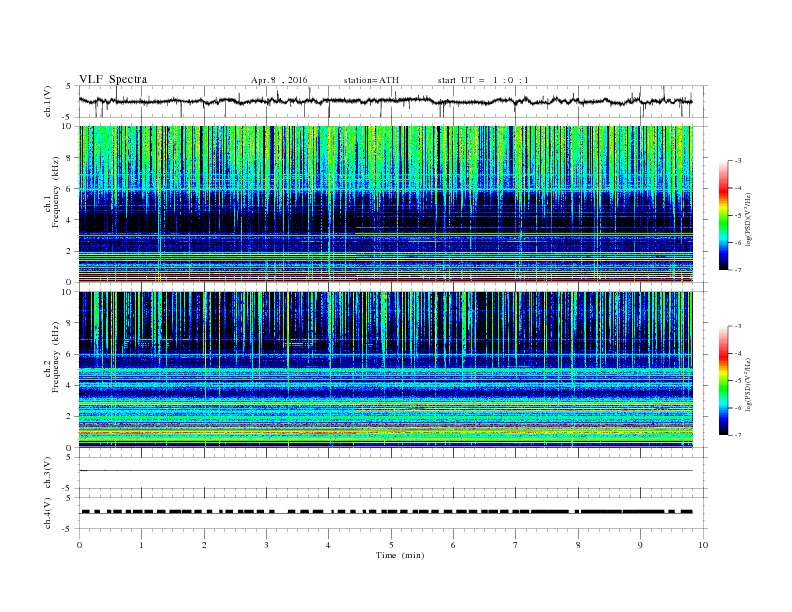Click the "-5" tick of ch.1(V) axis
Image resolution: width=792 pixels, height=612 pixels.
tap(68, 117)
